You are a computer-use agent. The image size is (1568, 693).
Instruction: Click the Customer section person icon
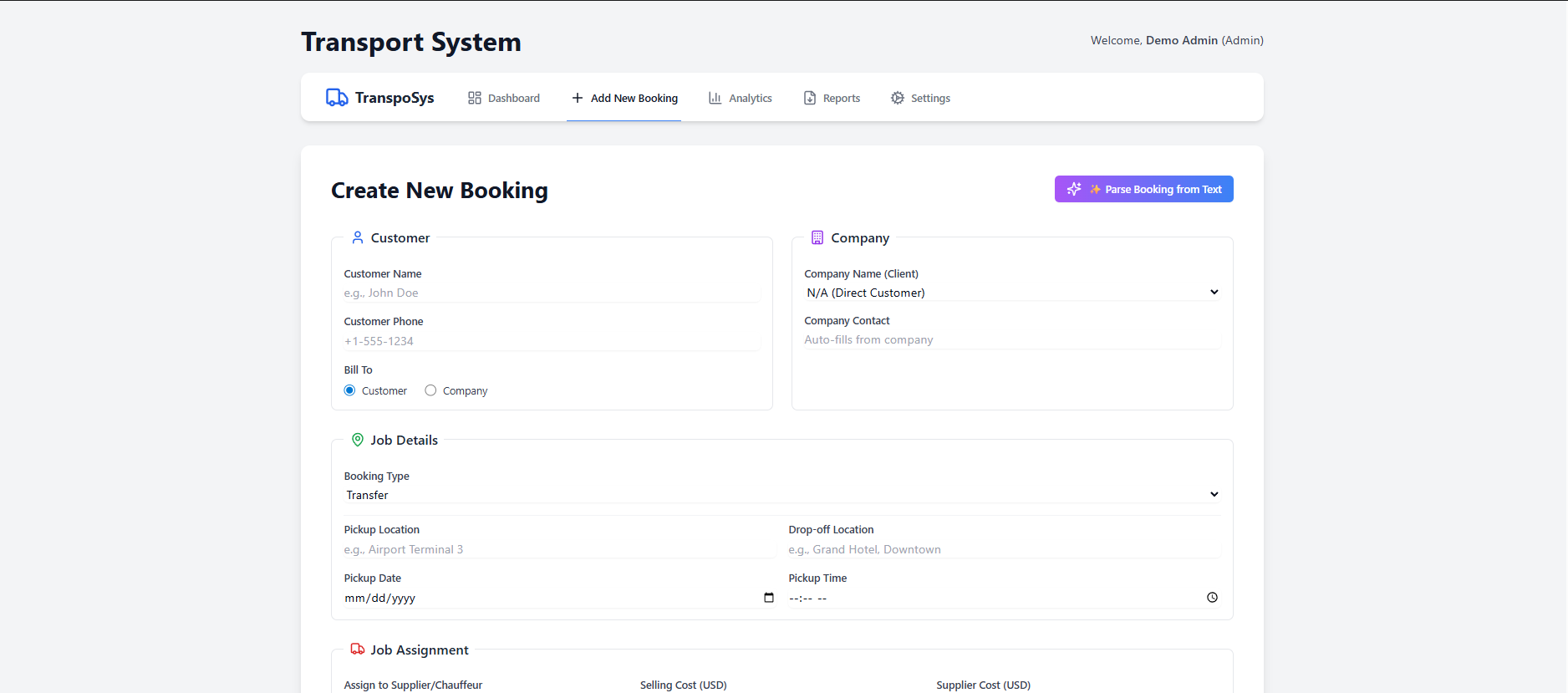pos(358,237)
